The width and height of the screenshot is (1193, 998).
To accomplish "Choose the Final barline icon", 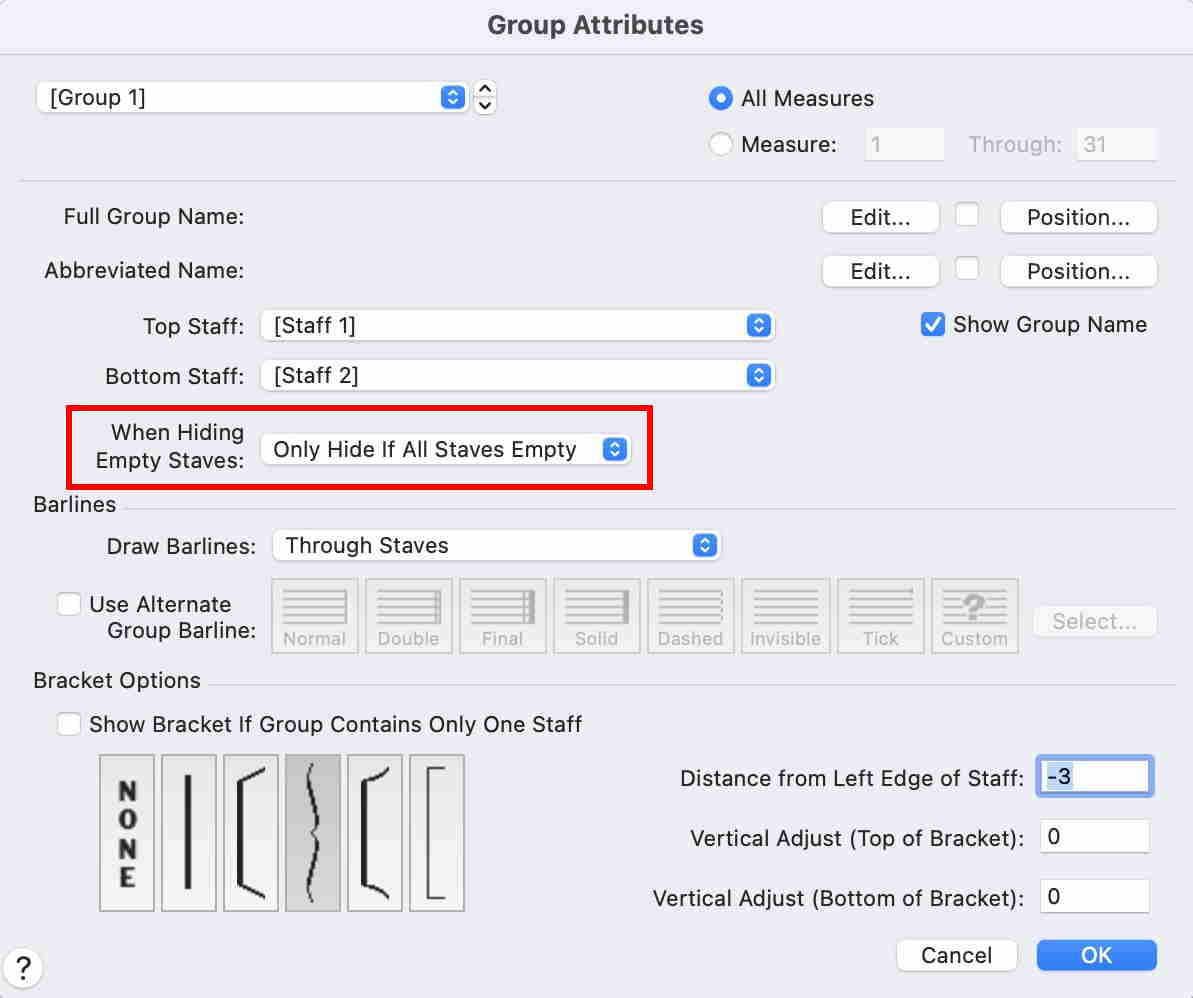I will [x=502, y=616].
